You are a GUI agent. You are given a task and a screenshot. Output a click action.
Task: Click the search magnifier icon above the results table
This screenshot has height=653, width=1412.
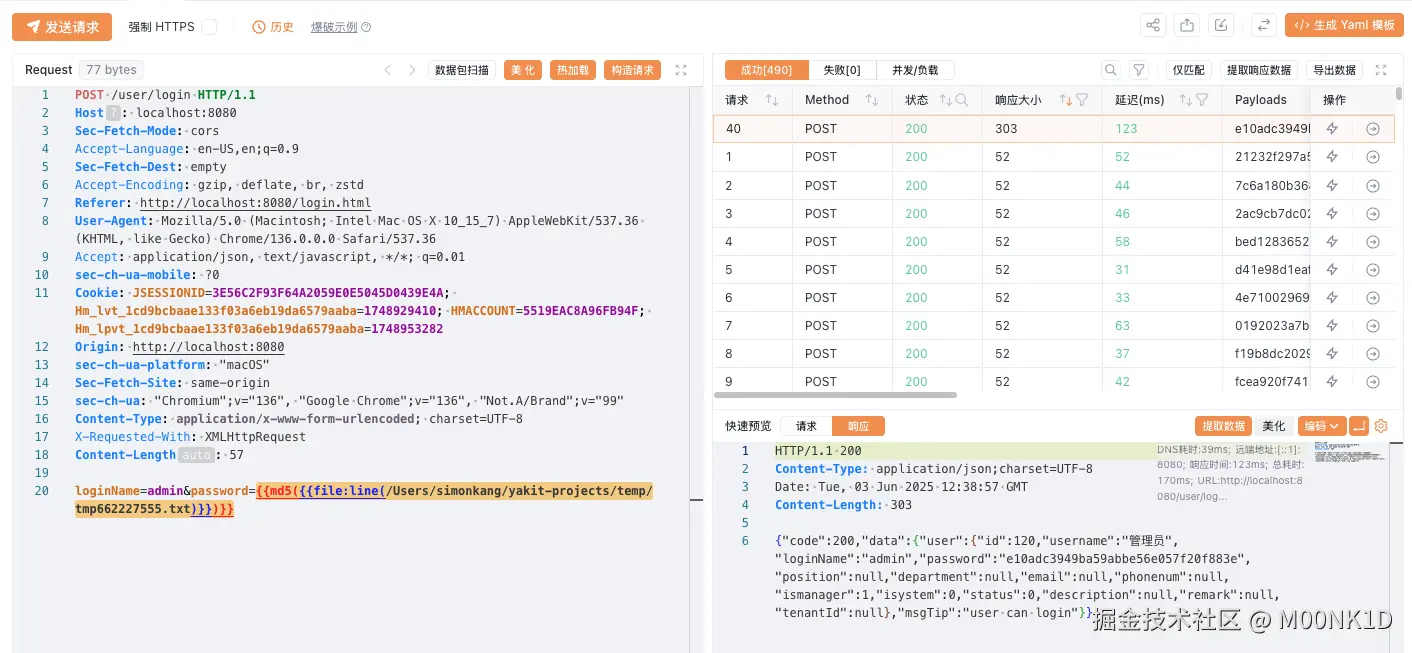coord(1110,70)
